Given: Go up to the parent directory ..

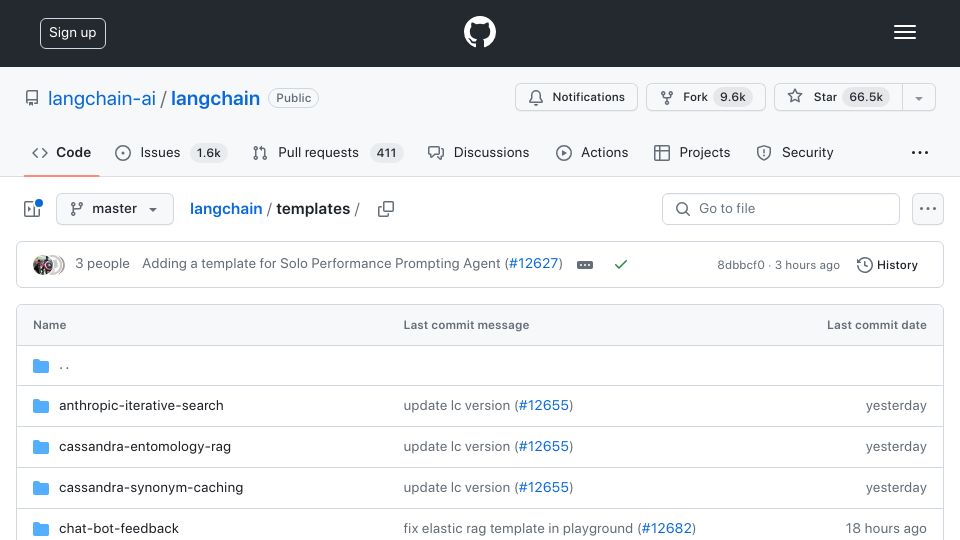Looking at the screenshot, I should coord(64,366).
